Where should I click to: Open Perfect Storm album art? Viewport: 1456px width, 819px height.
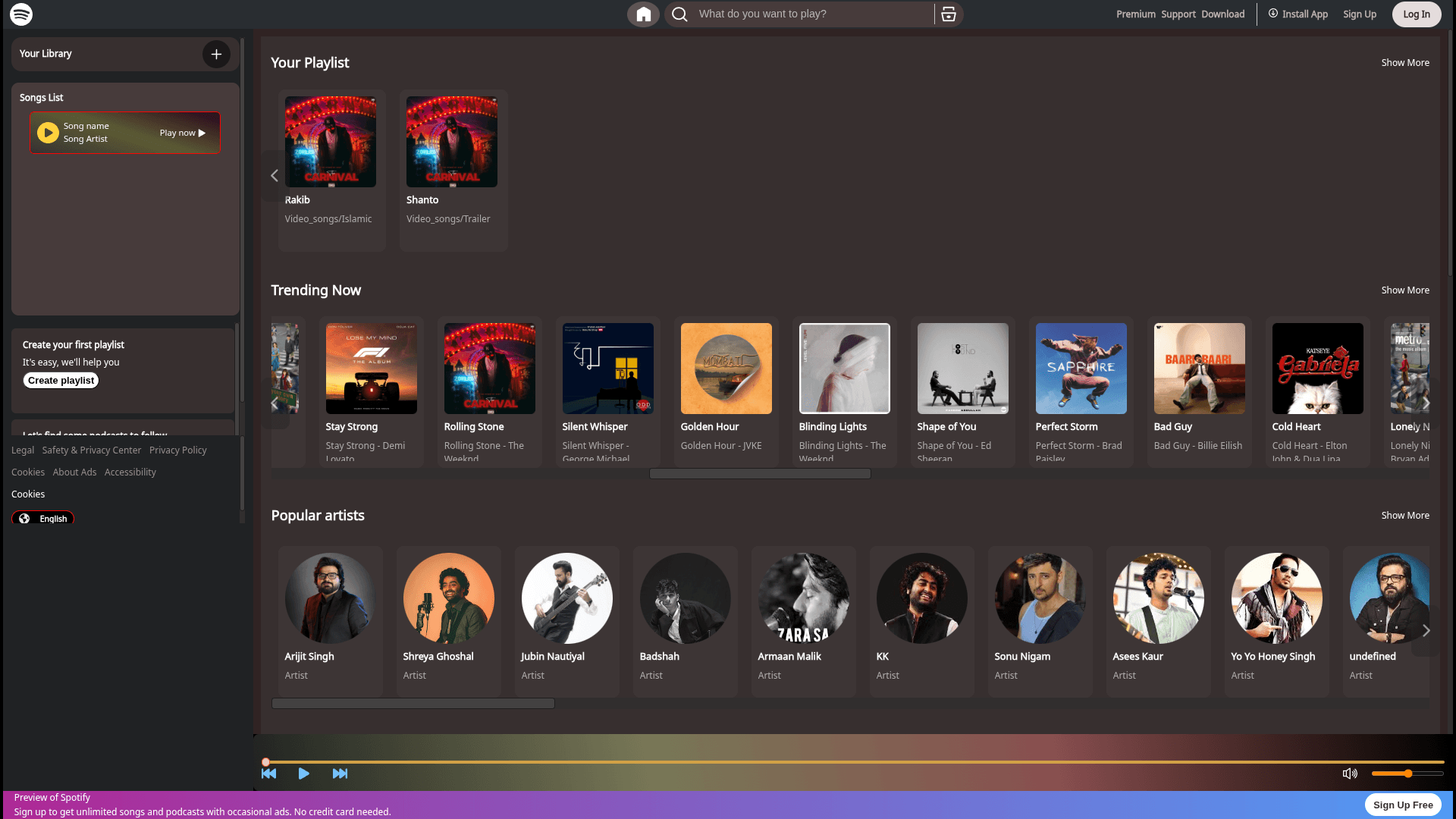click(x=1081, y=369)
